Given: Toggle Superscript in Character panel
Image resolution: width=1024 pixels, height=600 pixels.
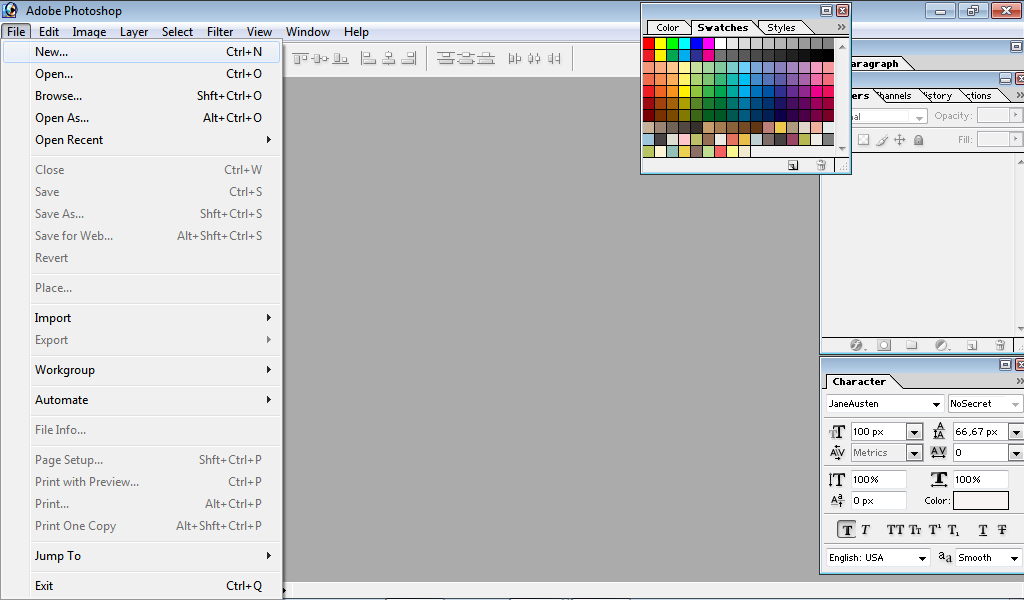Looking at the screenshot, I should 935,529.
